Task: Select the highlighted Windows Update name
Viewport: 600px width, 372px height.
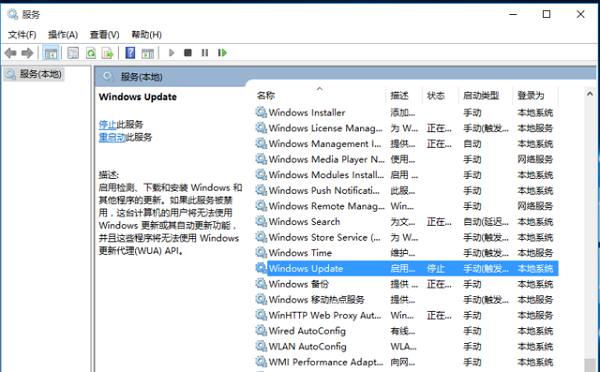Action: point(306,268)
